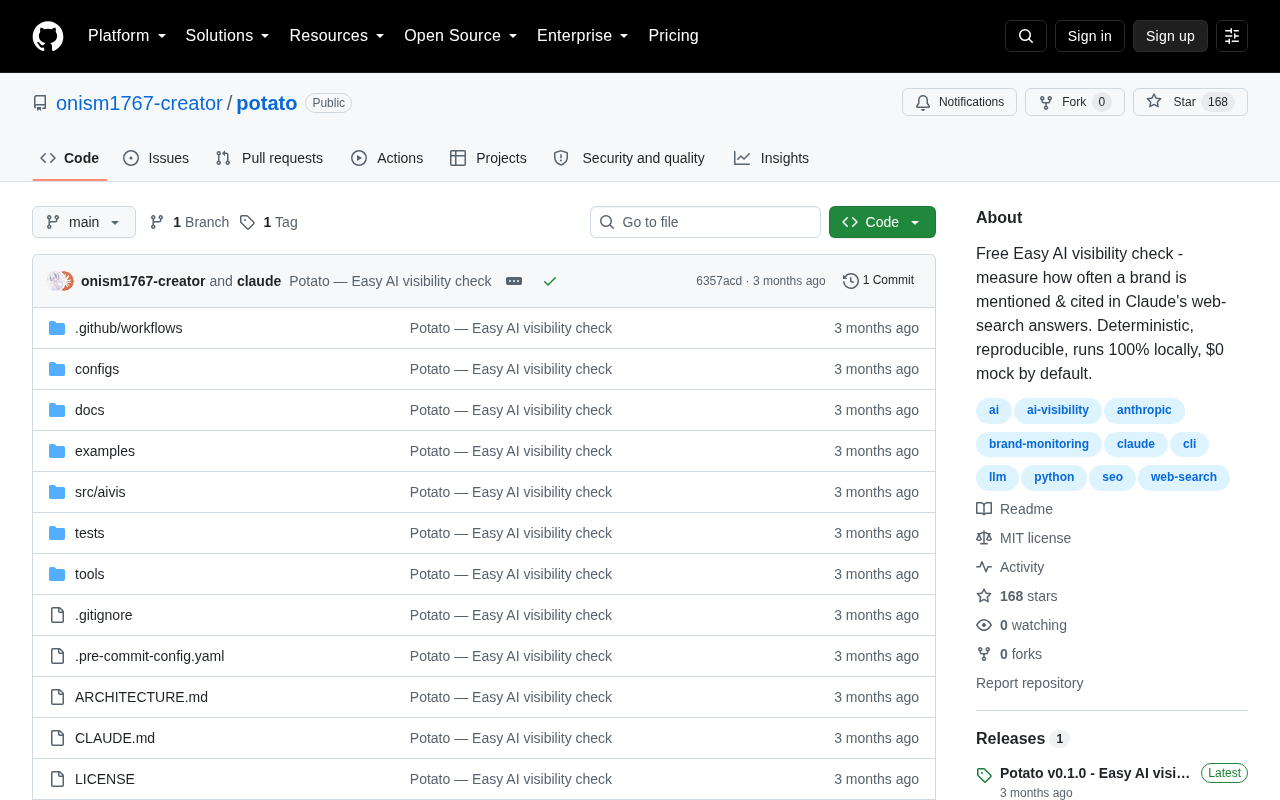Open the main branch selector dropdown

(84, 222)
